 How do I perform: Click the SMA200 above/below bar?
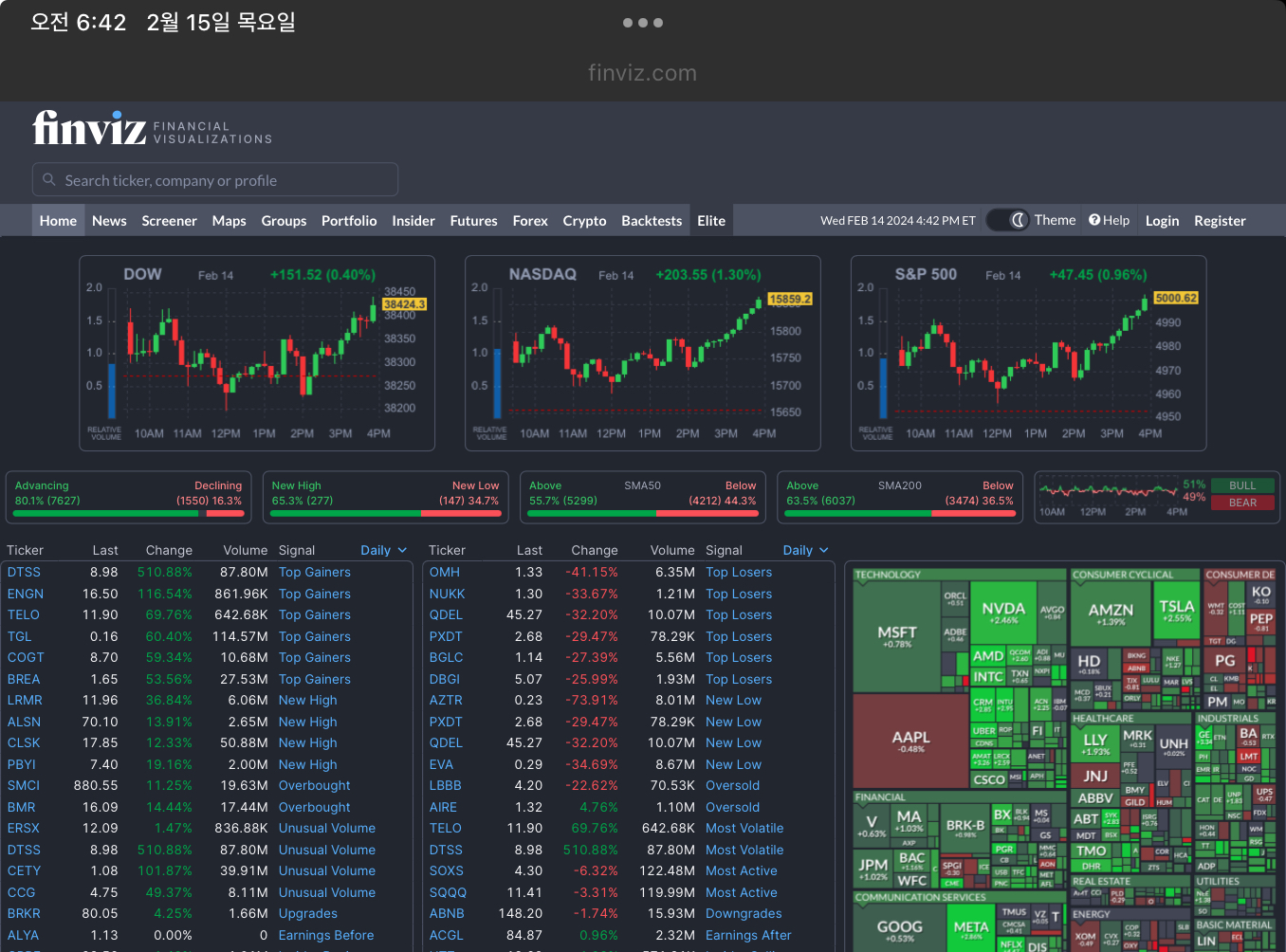pos(900,513)
